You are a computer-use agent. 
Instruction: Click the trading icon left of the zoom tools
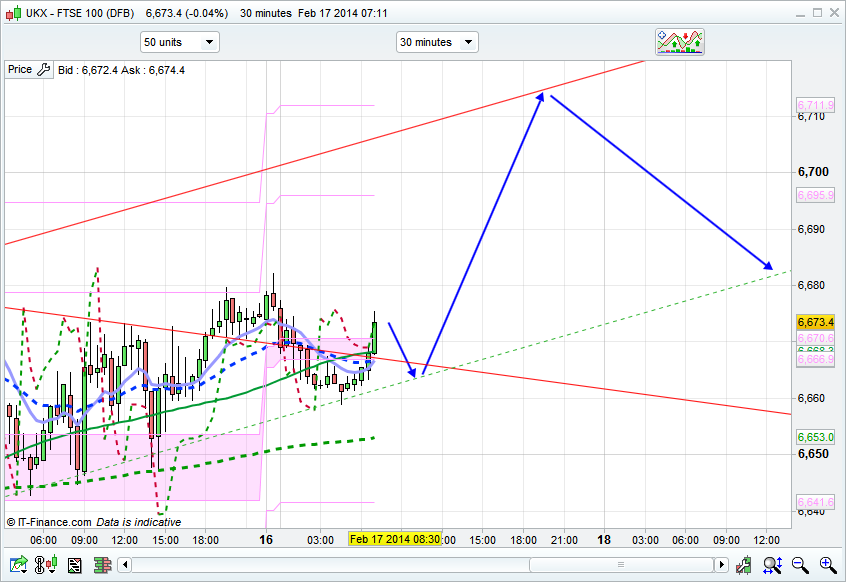(743, 566)
